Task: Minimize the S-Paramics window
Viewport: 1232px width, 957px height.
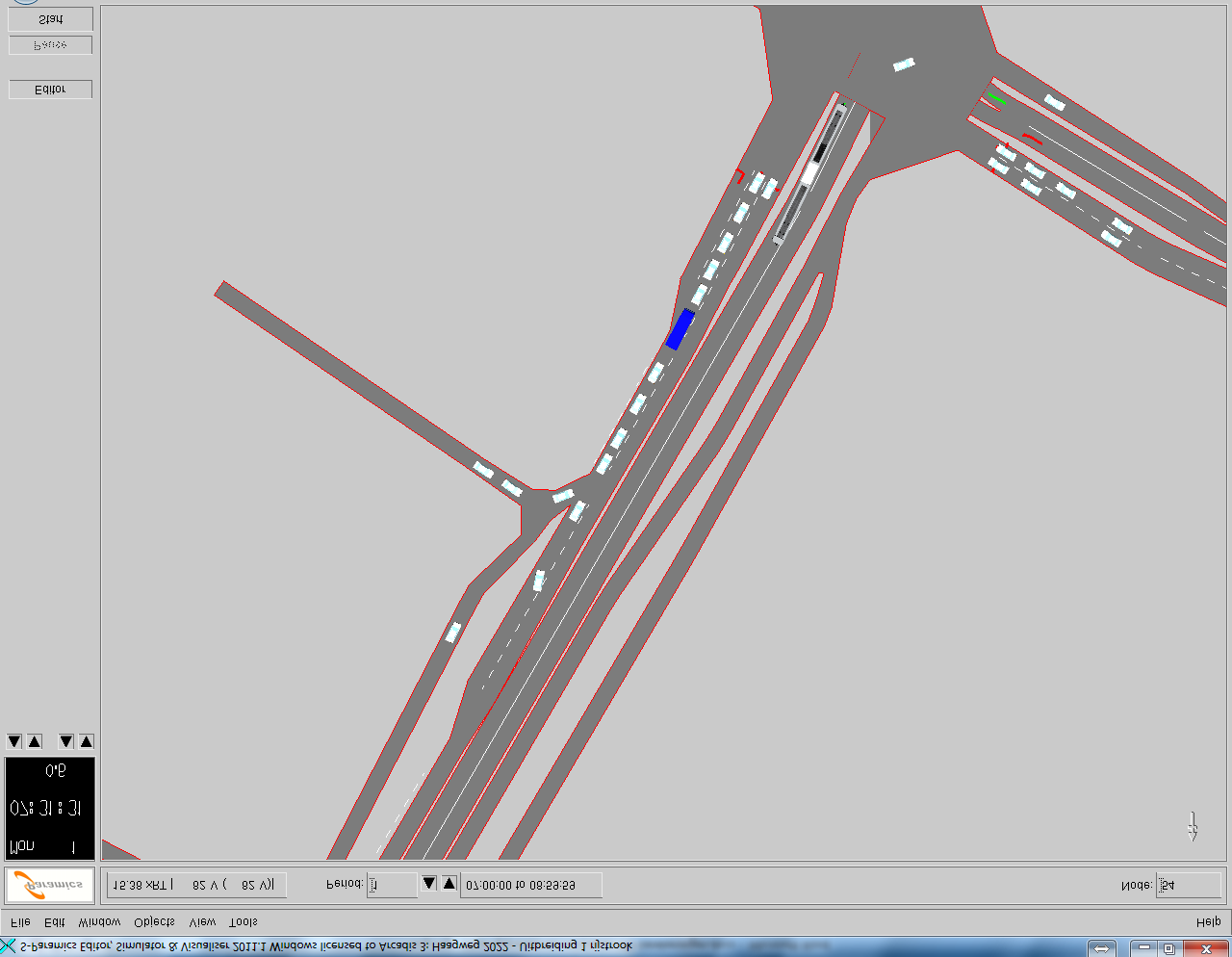Action: tap(1144, 948)
